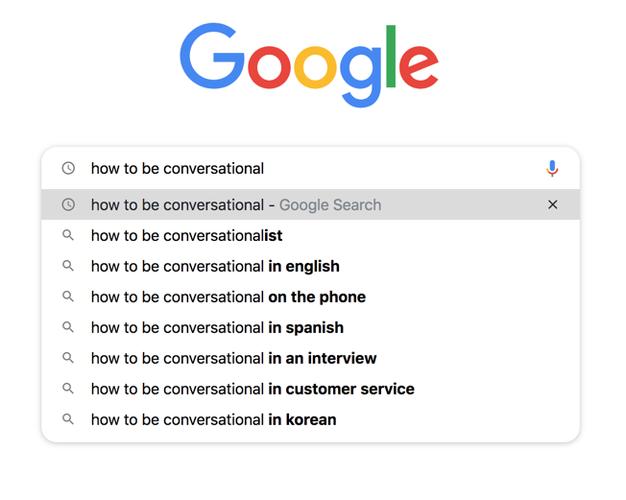
Task: Click magnifier icon beside 'in an interview' suggestion
Action: click(68, 358)
